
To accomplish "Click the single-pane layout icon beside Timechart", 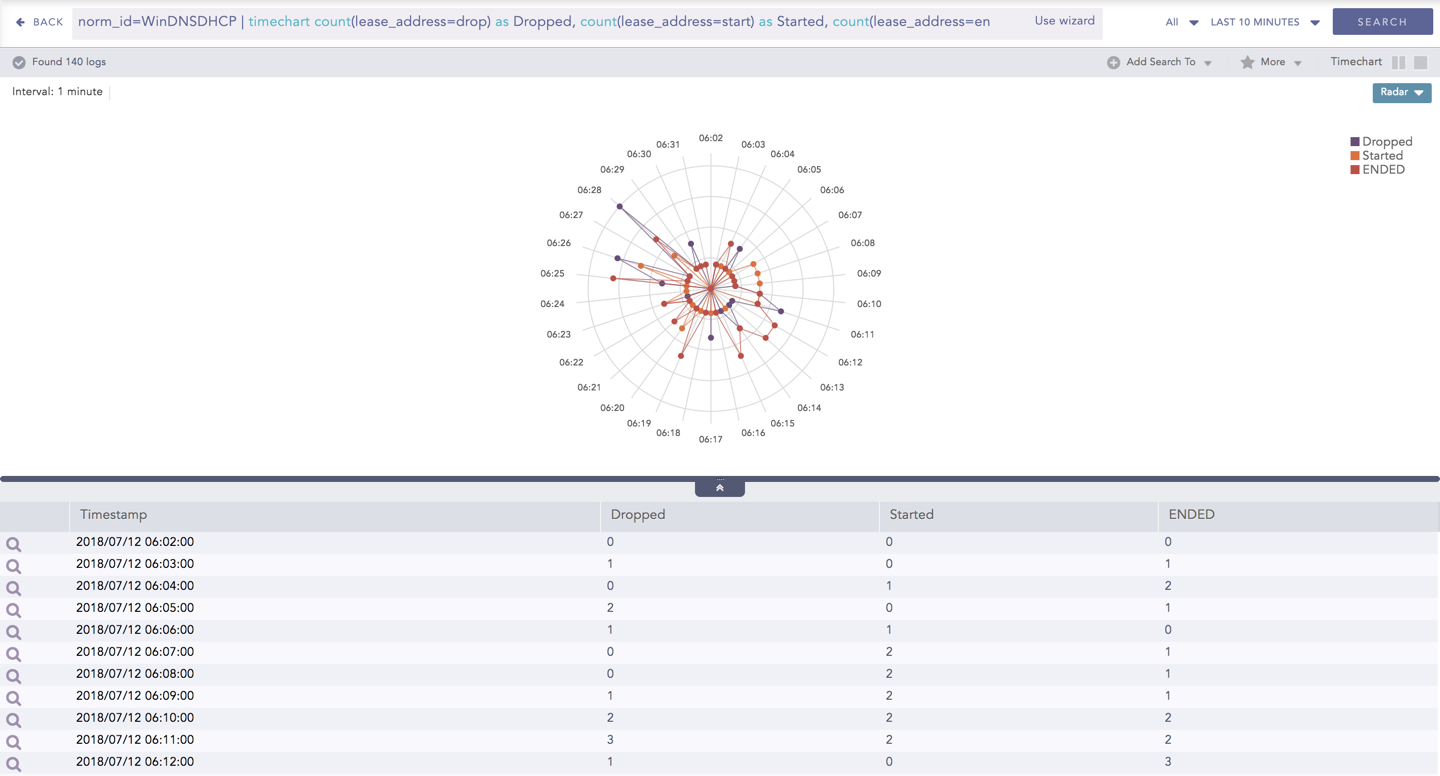I will (1420, 62).
